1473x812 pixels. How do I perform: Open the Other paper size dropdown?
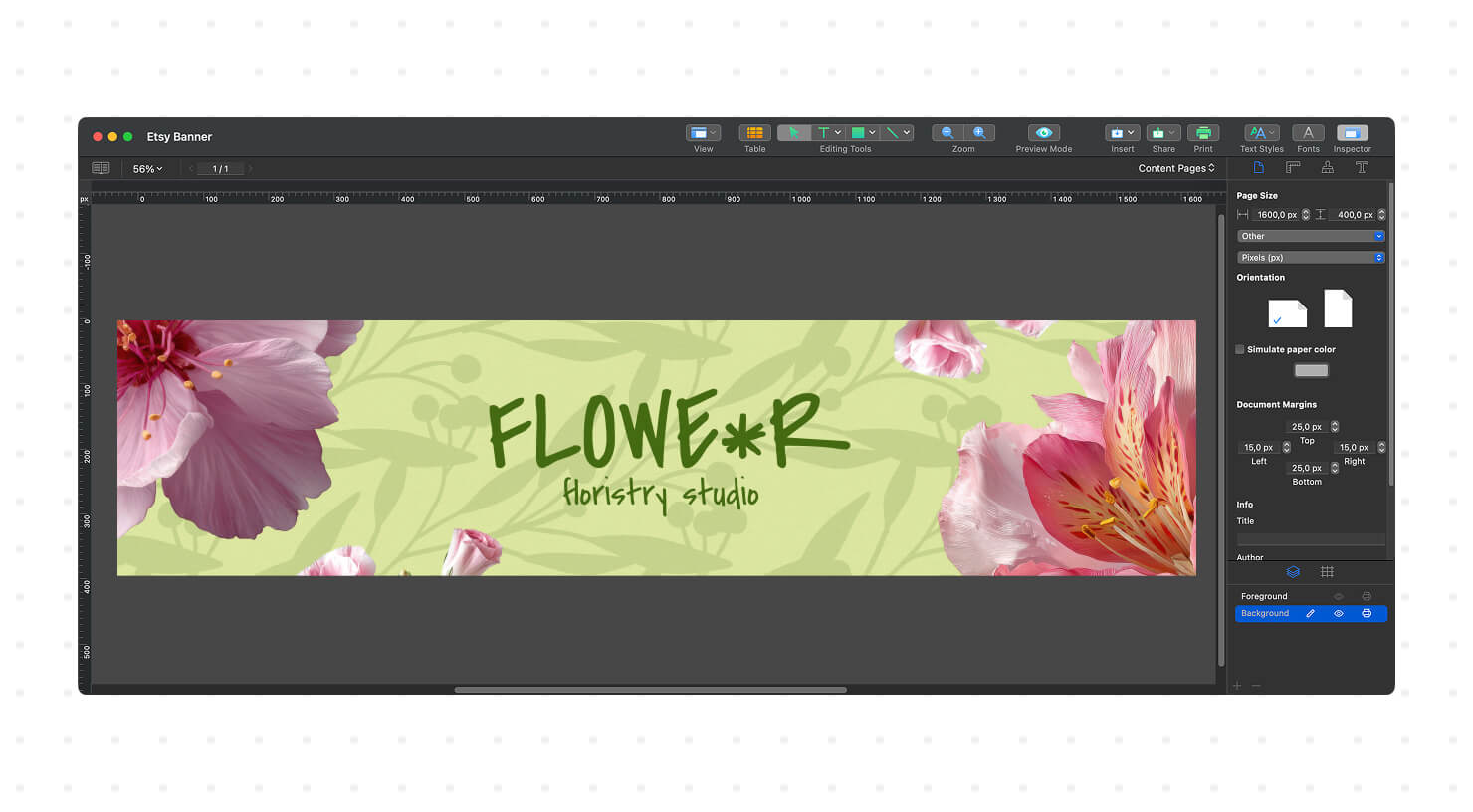[1311, 236]
